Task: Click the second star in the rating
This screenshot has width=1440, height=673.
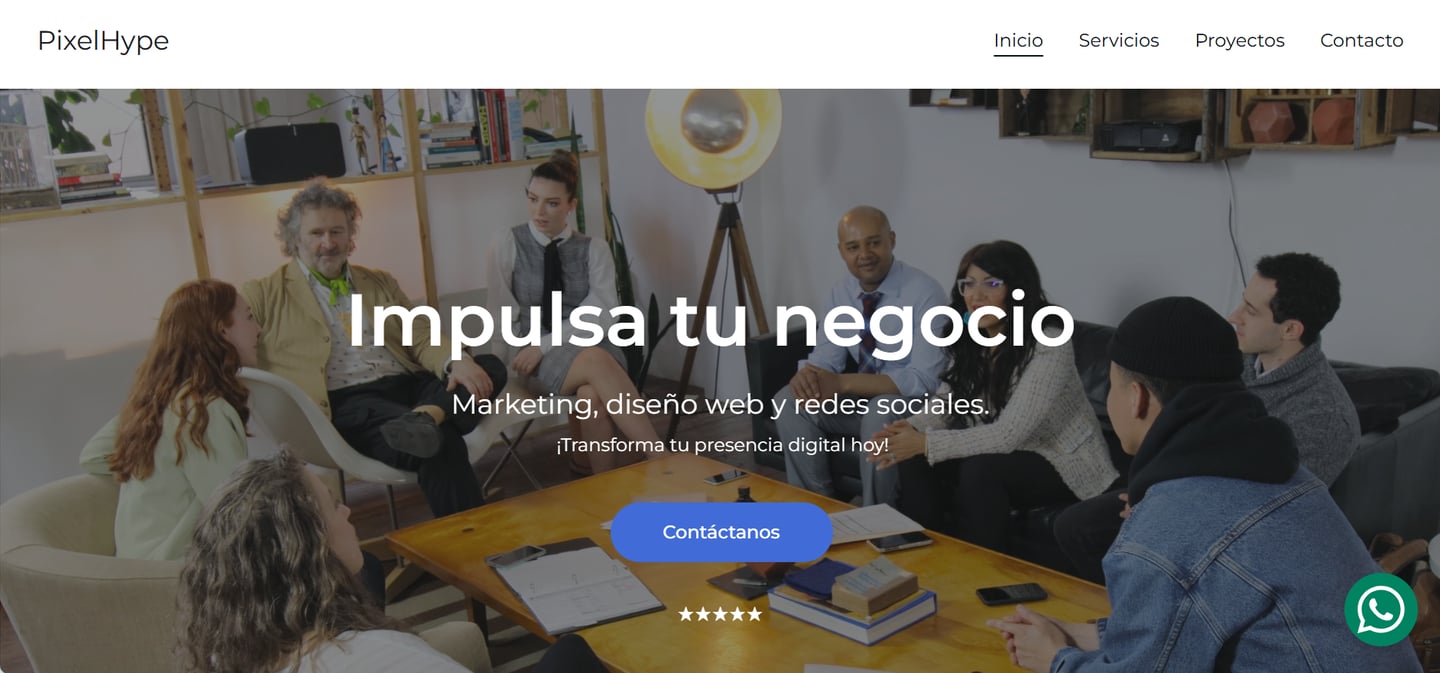Action: [703, 614]
